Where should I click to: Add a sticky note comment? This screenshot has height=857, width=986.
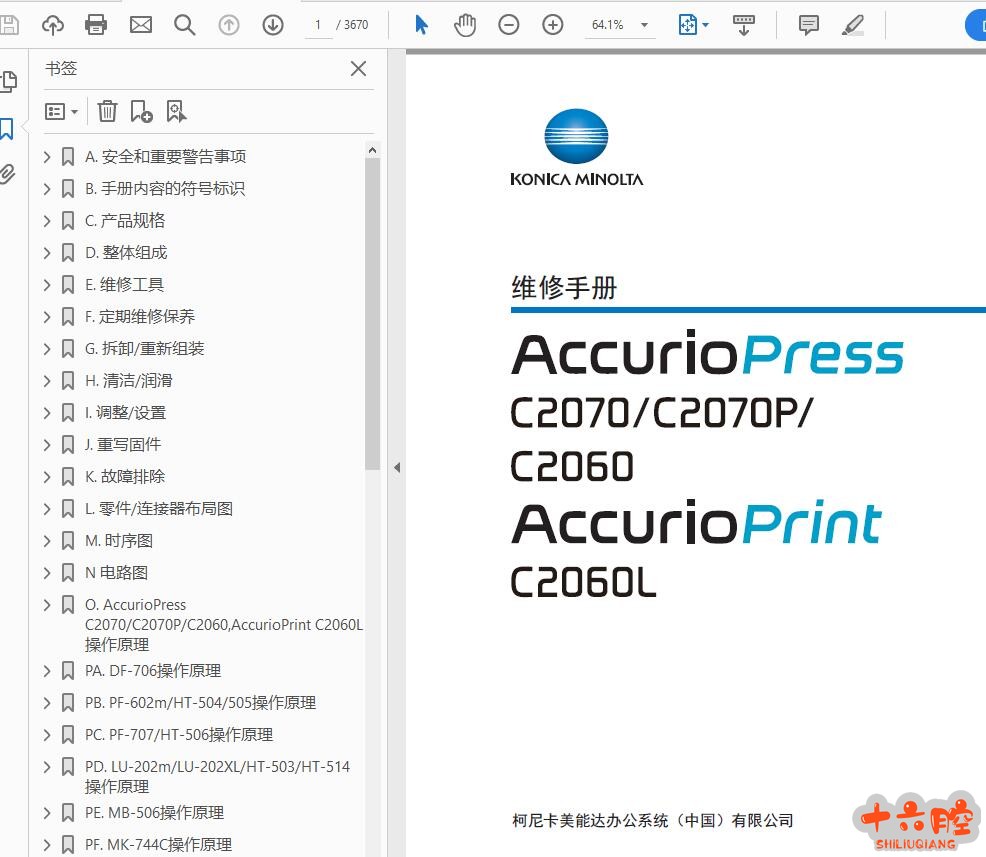pos(809,25)
